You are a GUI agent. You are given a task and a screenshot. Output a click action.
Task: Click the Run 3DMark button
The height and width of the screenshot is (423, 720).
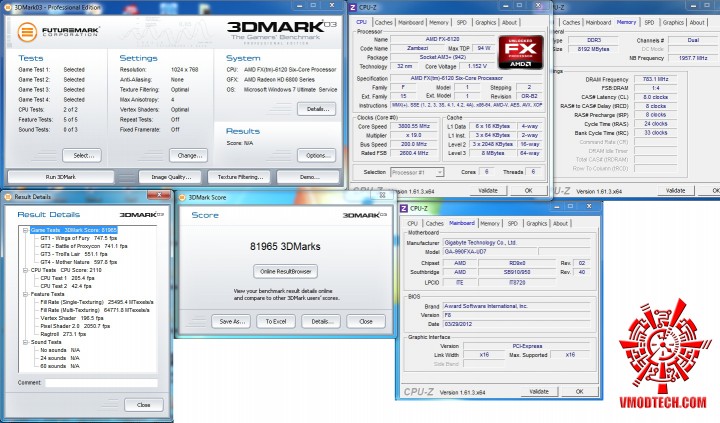[x=61, y=177]
